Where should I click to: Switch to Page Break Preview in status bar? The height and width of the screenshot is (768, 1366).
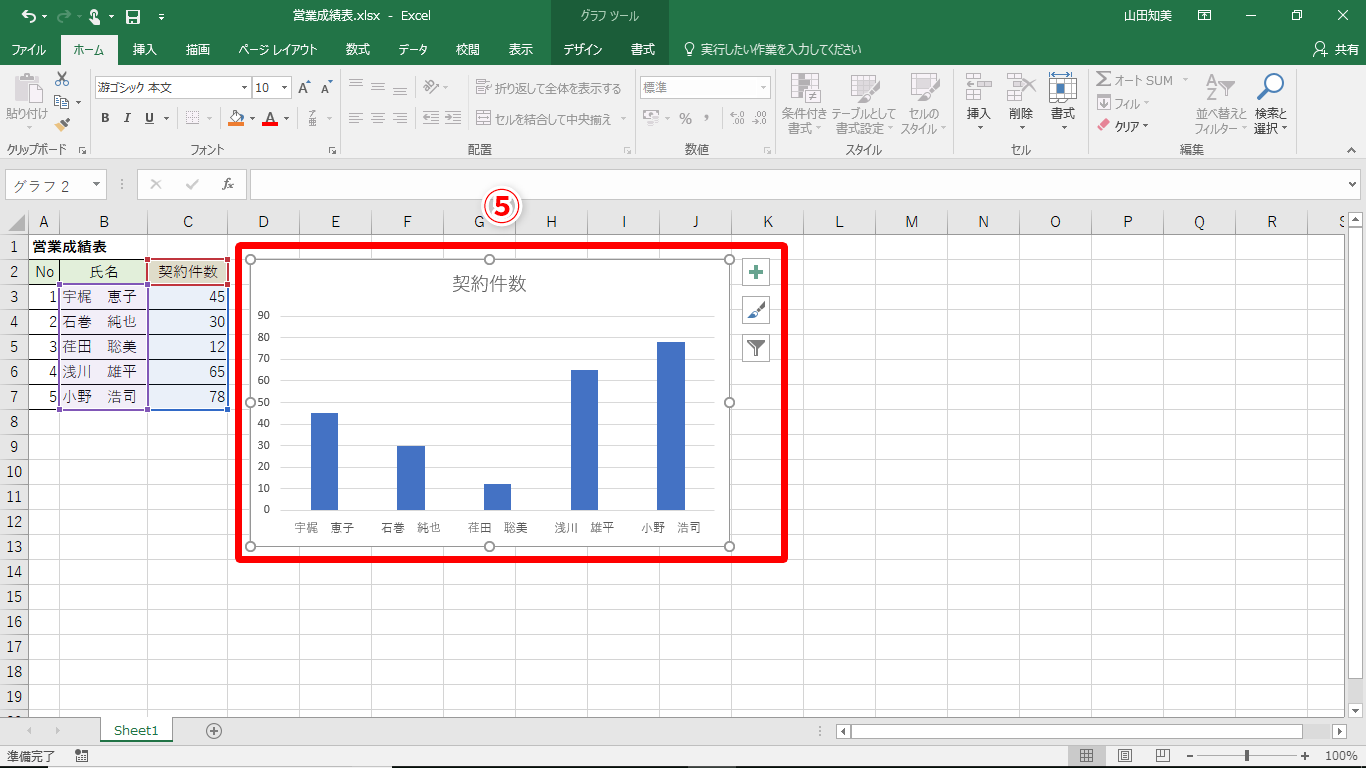pos(1163,756)
